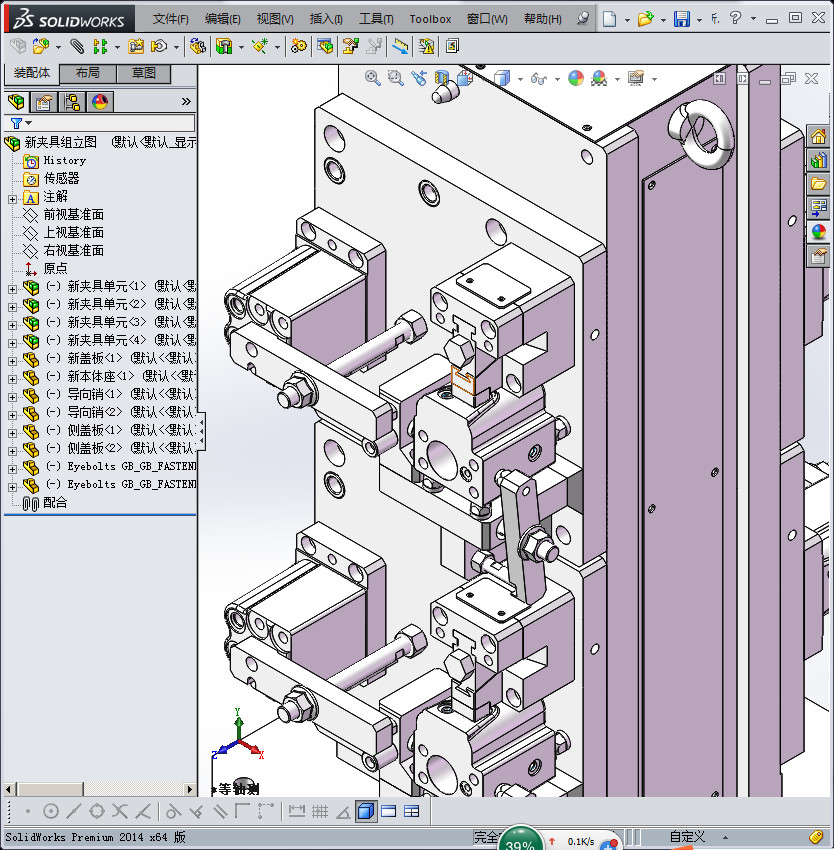Click the tree horizontal scrollbar right arrow
Viewport: 834px width, 850px height.
(189, 789)
